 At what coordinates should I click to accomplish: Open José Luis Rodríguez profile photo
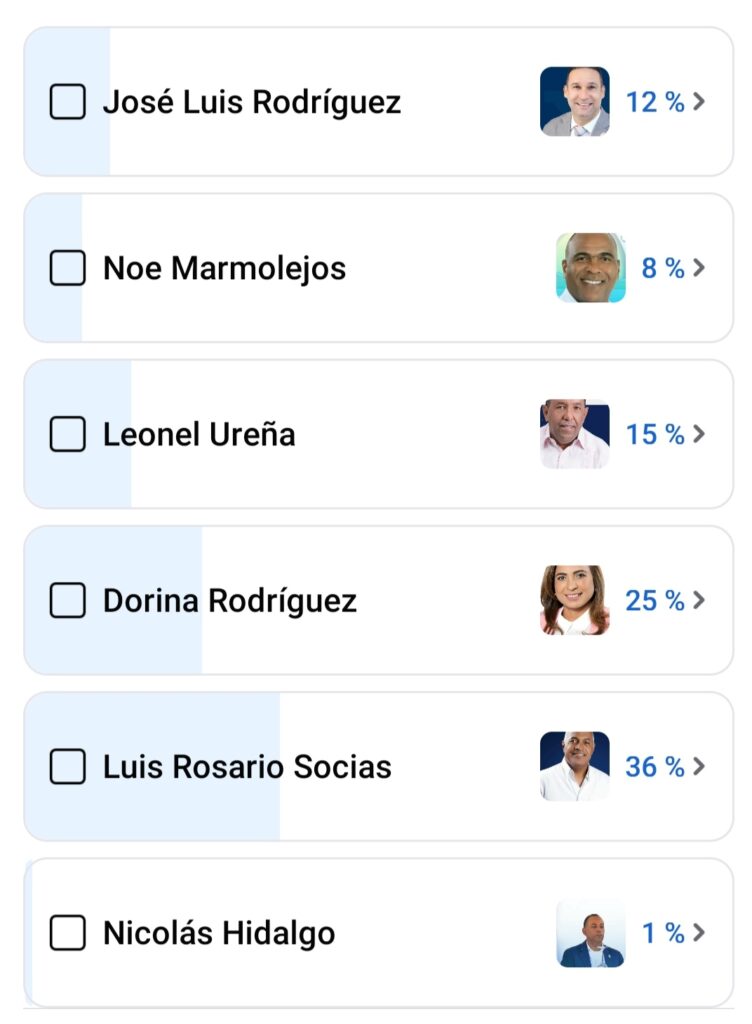pos(574,102)
